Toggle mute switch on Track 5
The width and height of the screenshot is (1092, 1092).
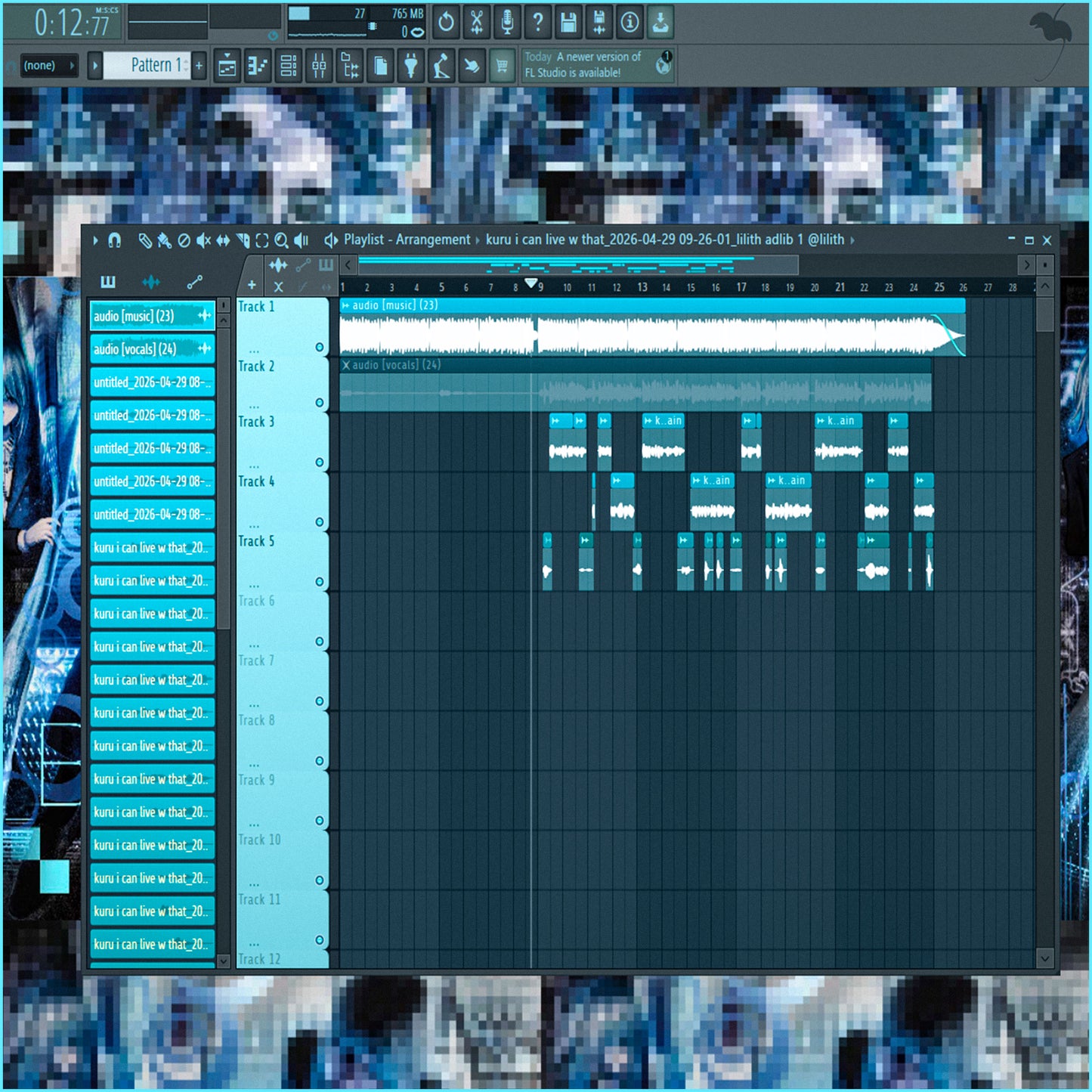(x=320, y=582)
